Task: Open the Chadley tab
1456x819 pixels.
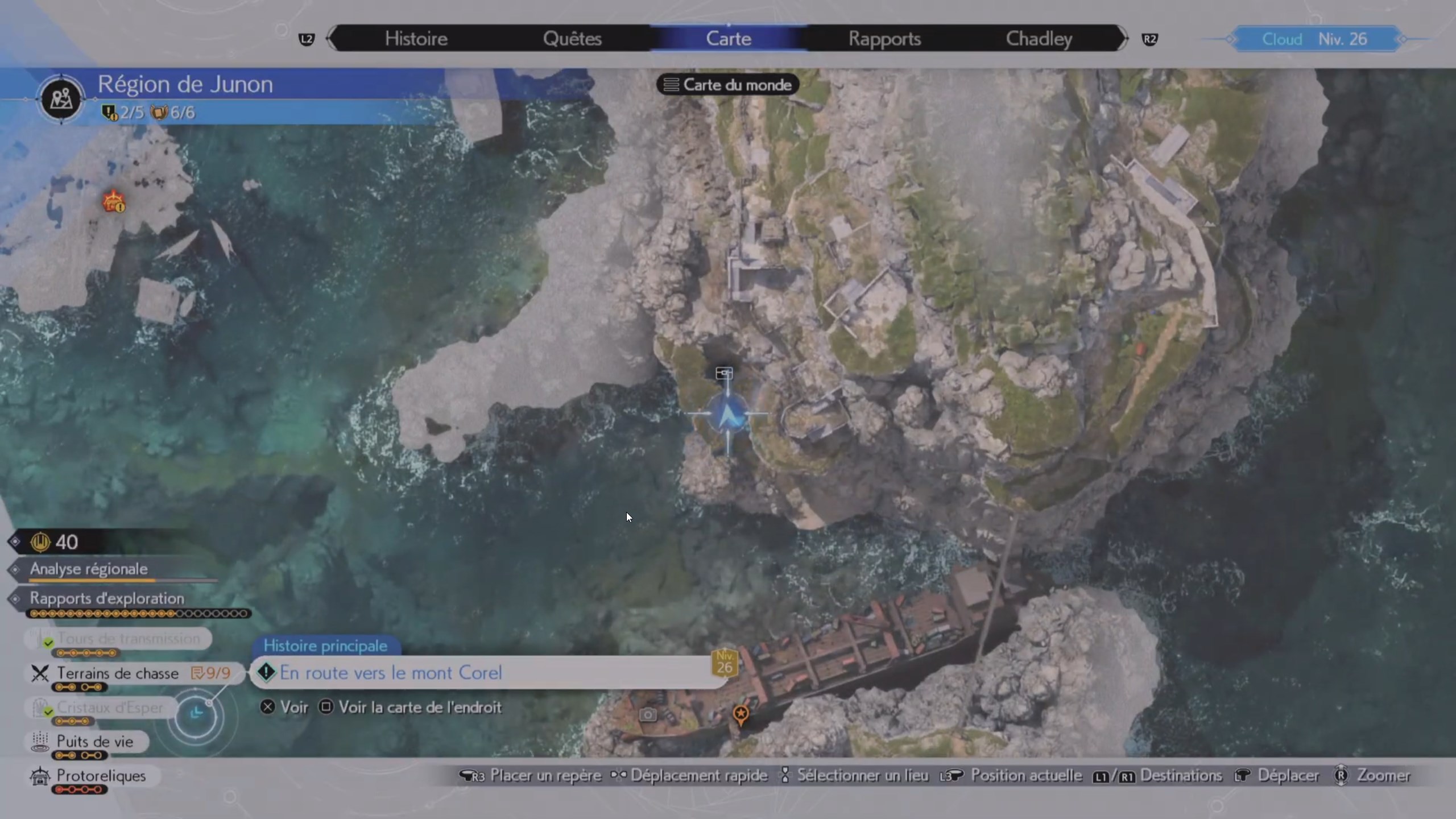Action: [x=1039, y=39]
